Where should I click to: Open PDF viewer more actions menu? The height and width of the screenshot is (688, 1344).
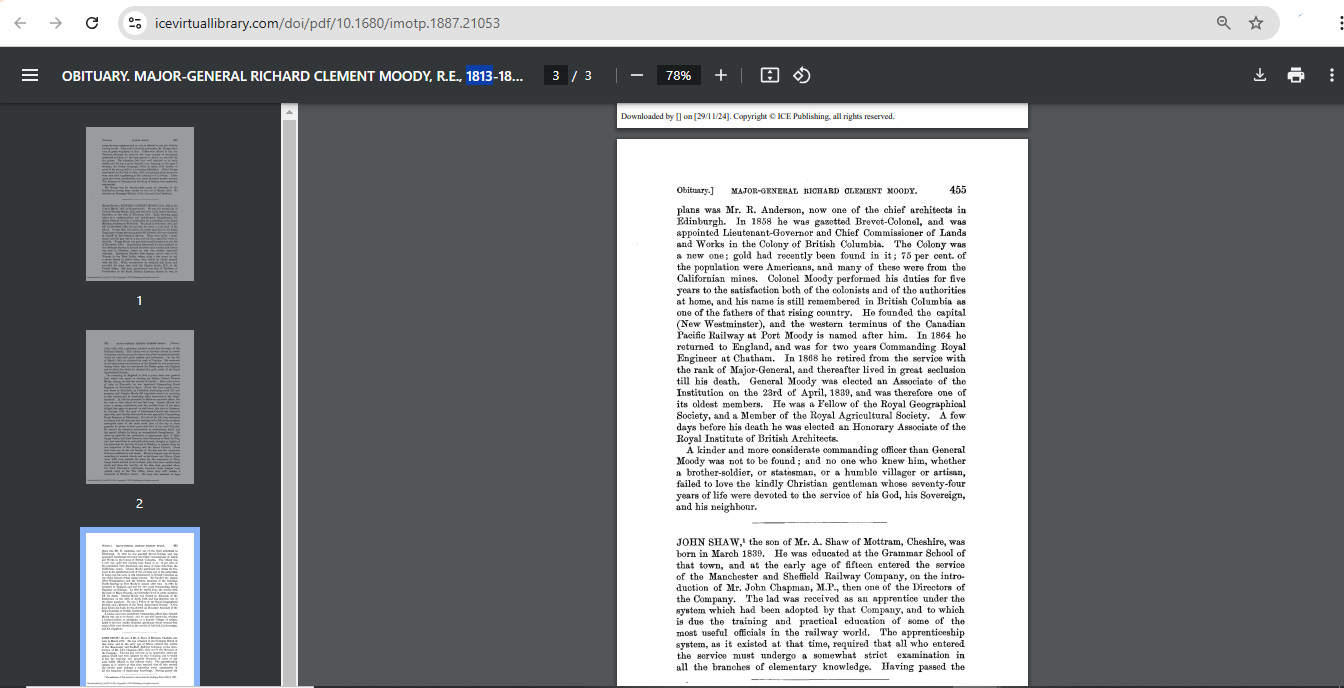point(1331,75)
